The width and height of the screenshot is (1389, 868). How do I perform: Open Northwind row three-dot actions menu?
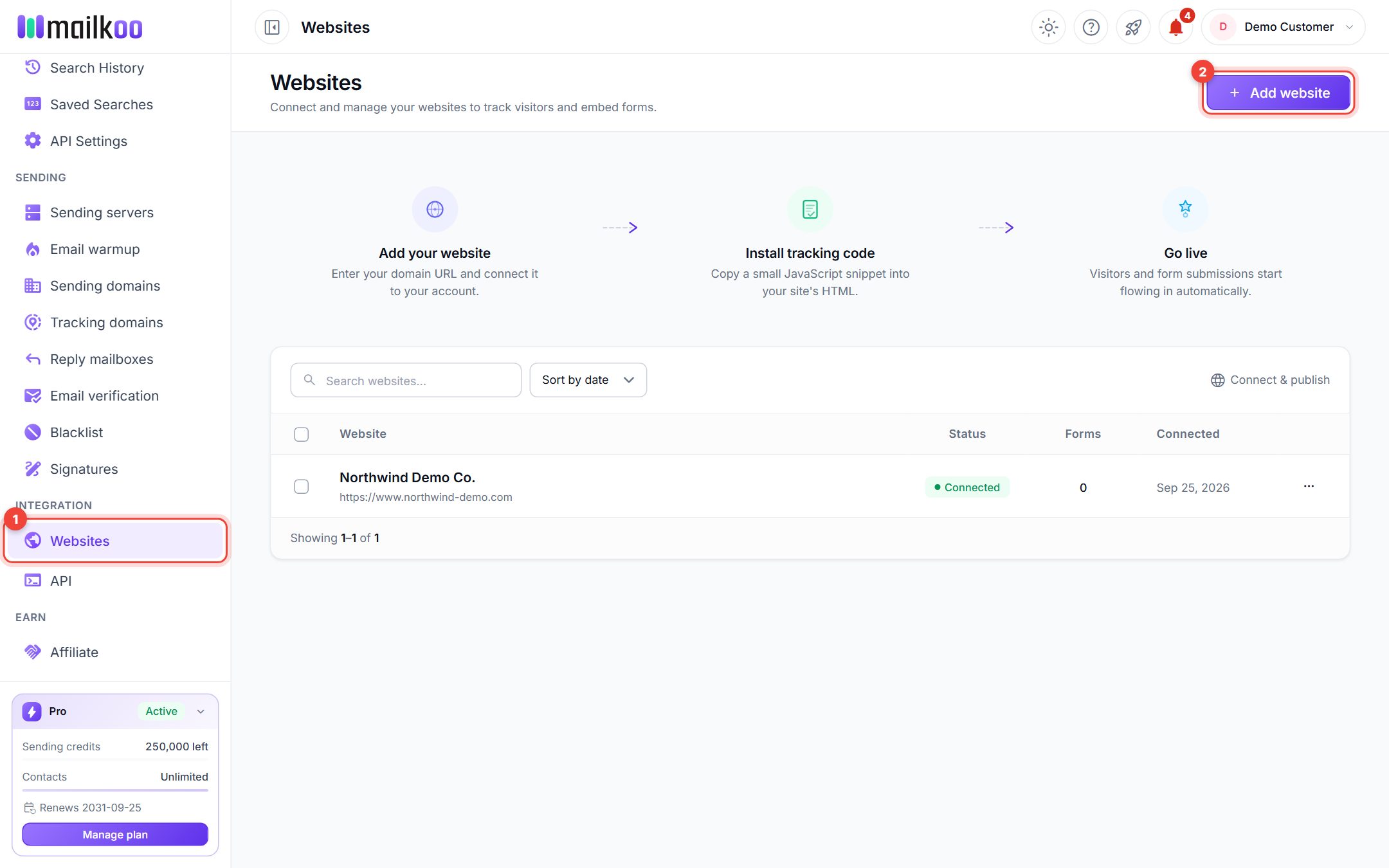tap(1309, 486)
